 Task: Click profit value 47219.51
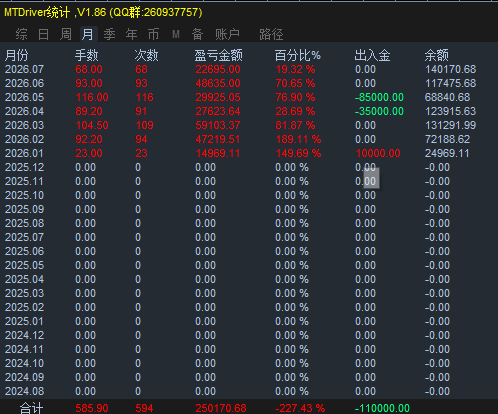point(218,139)
